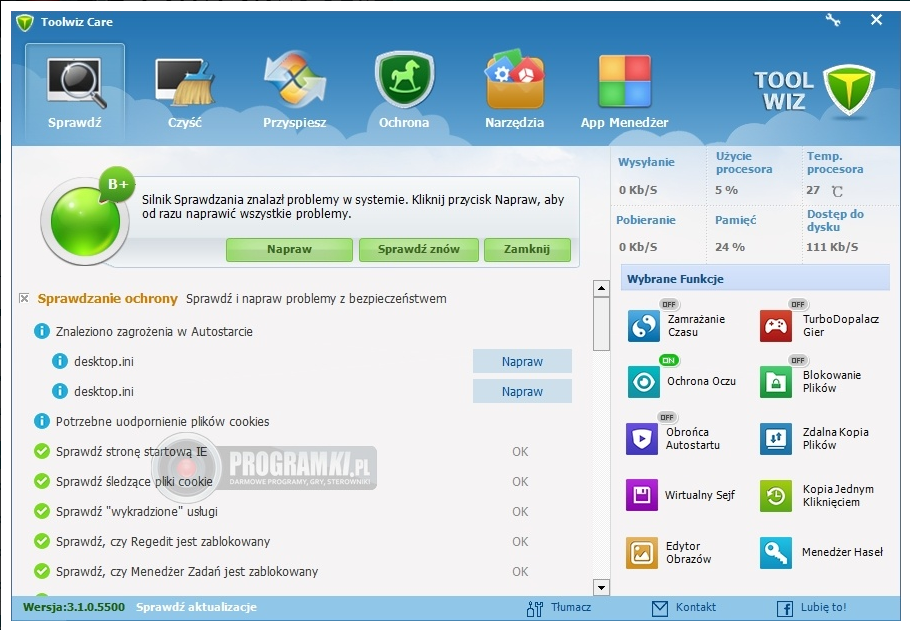The width and height of the screenshot is (910, 630).
Task: Open Kopia Jednym Kliknięciem icon
Action: (776, 496)
